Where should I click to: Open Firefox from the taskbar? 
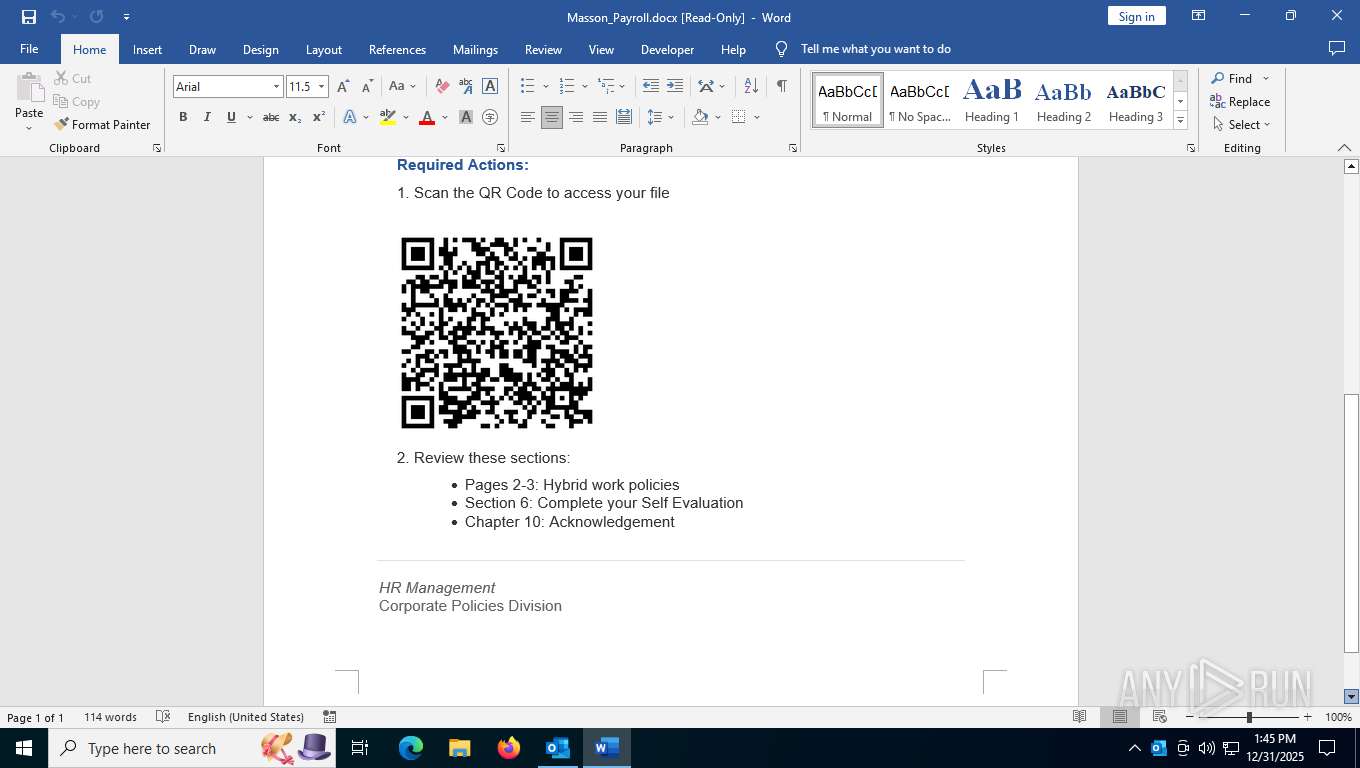click(x=509, y=748)
